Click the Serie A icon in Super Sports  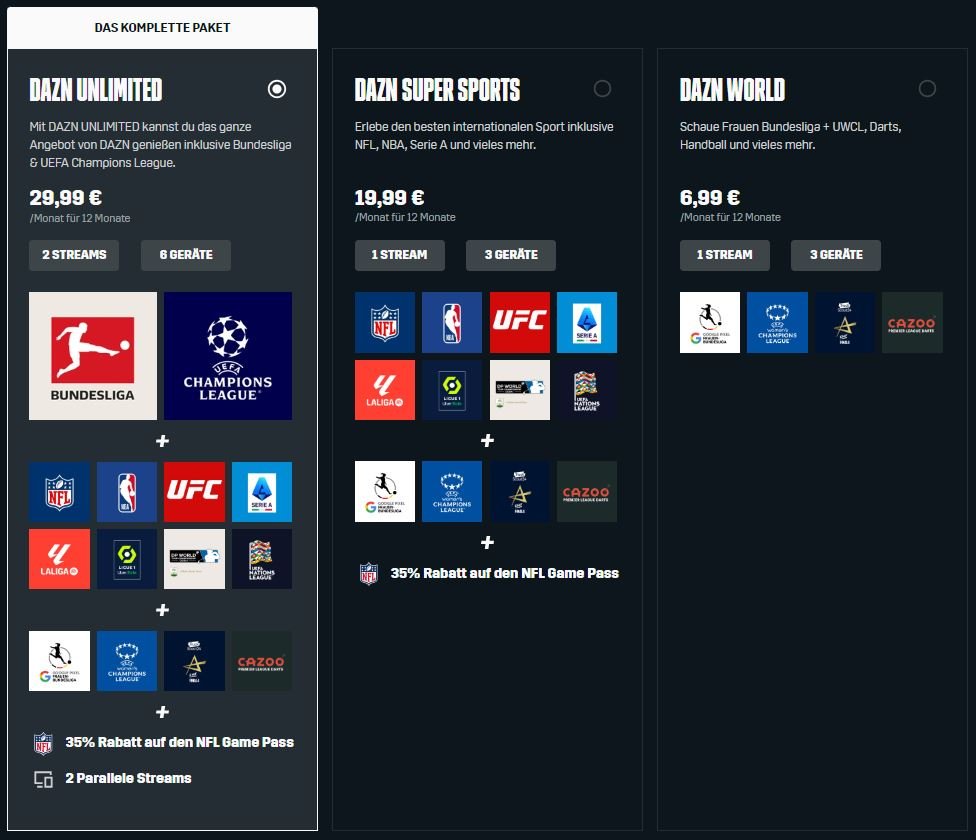pos(587,322)
